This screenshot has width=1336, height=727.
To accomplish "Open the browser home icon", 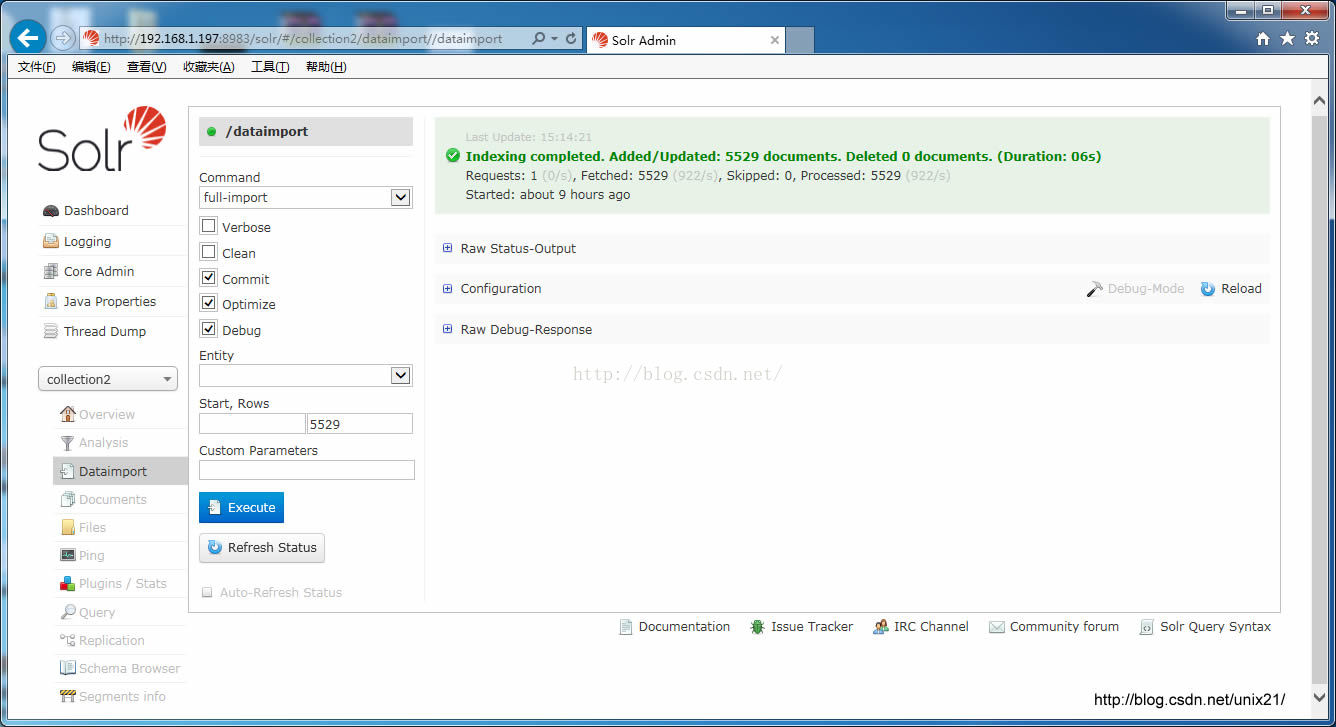I will tap(1263, 39).
